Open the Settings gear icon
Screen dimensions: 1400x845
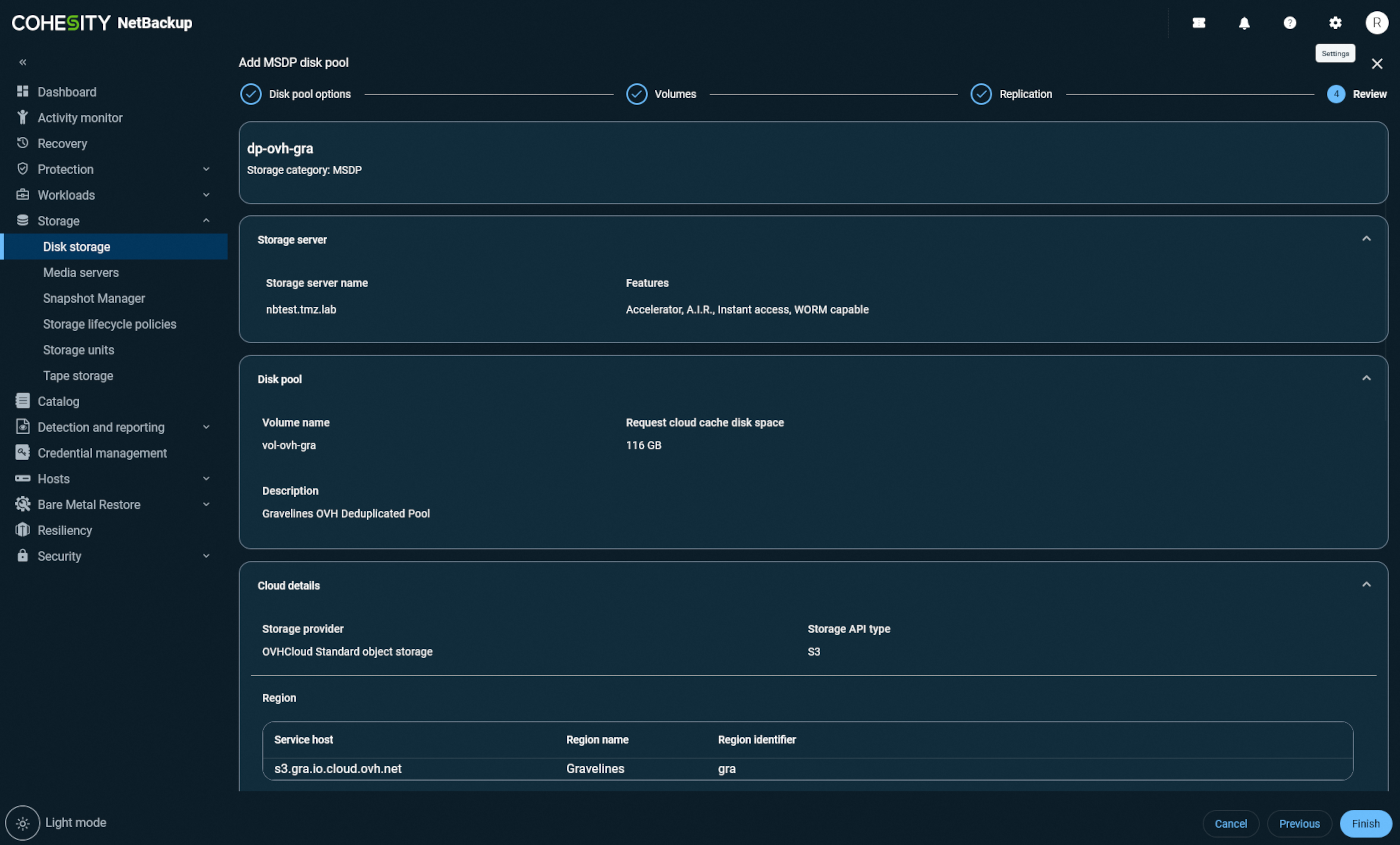click(x=1335, y=22)
